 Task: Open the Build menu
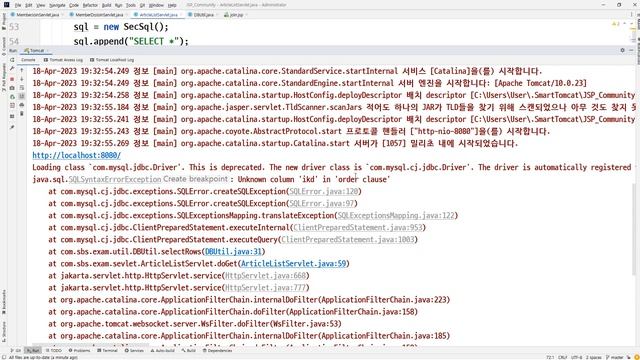pyautogui.click(x=107, y=5)
